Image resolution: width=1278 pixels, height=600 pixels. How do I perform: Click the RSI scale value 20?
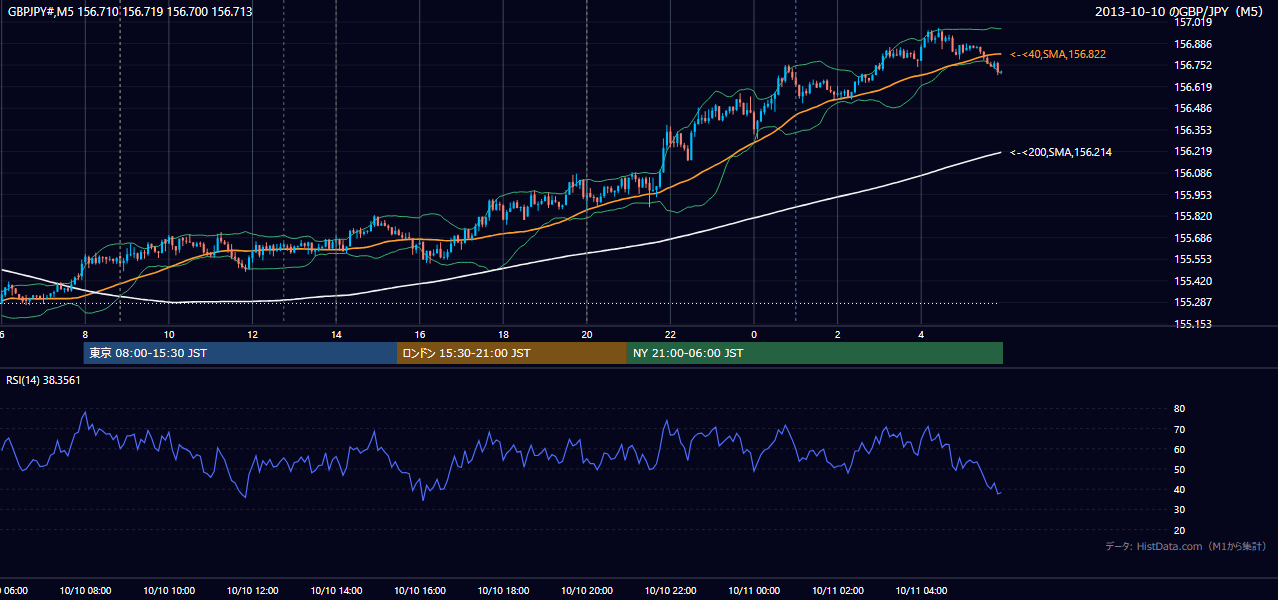[x=1180, y=530]
